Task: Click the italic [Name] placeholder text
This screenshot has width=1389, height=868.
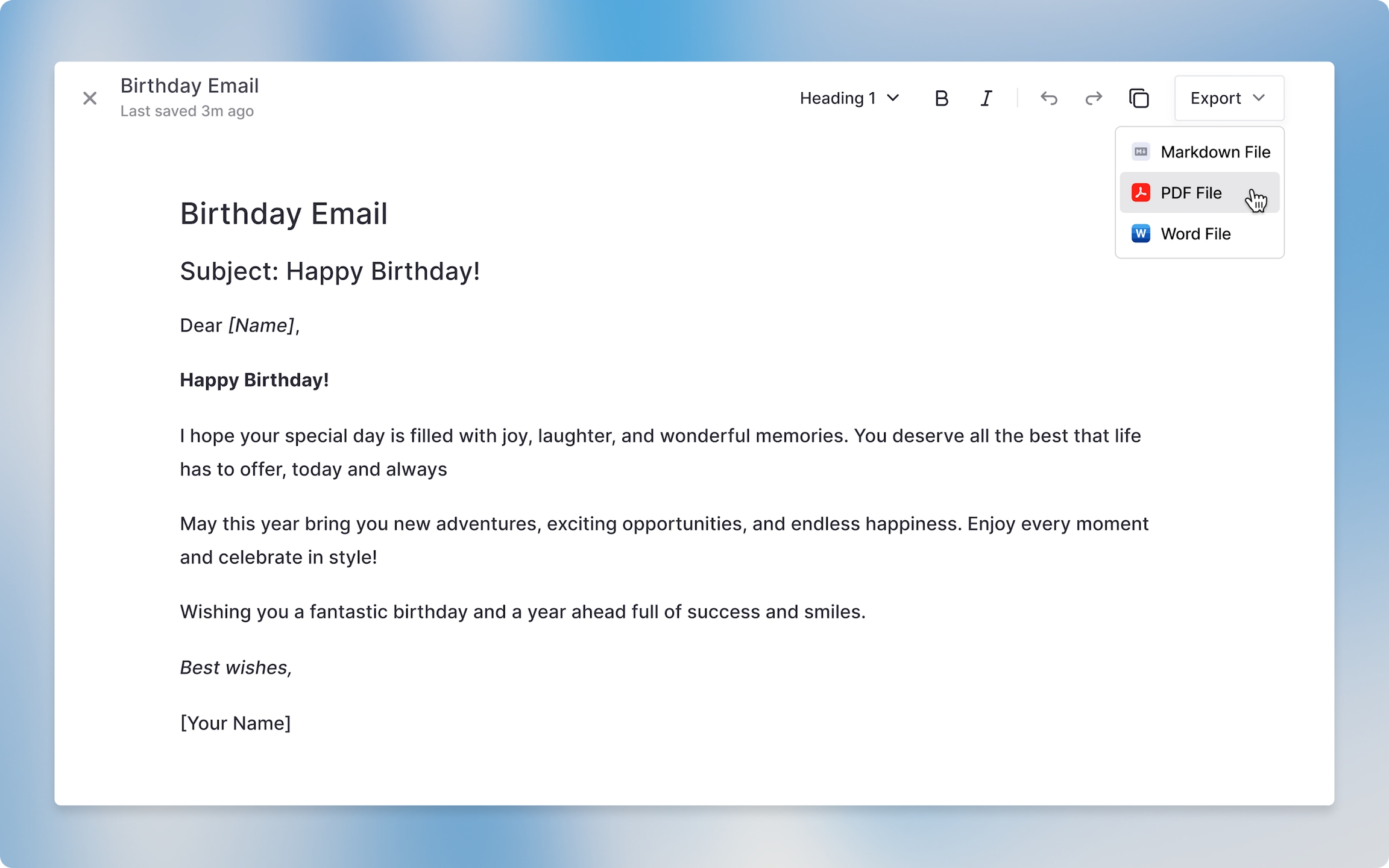Action: [261, 325]
